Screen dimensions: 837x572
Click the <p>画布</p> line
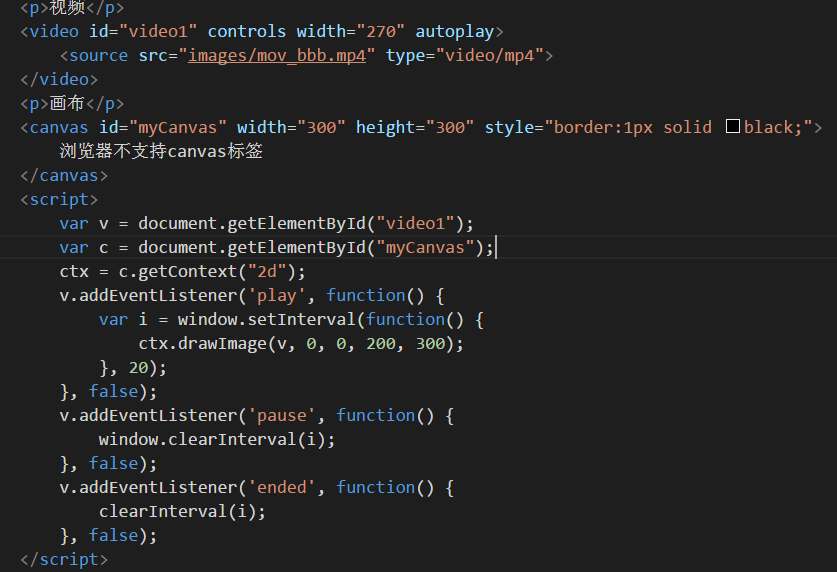click(x=72, y=104)
